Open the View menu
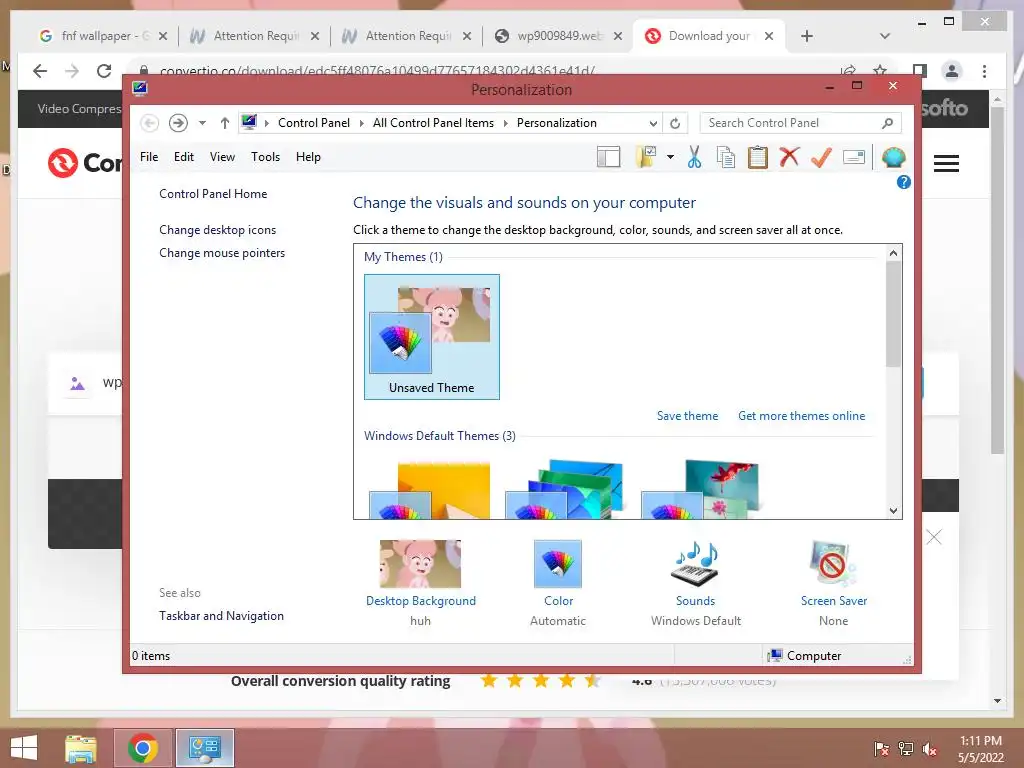Screen dimensions: 1024x768 222,157
